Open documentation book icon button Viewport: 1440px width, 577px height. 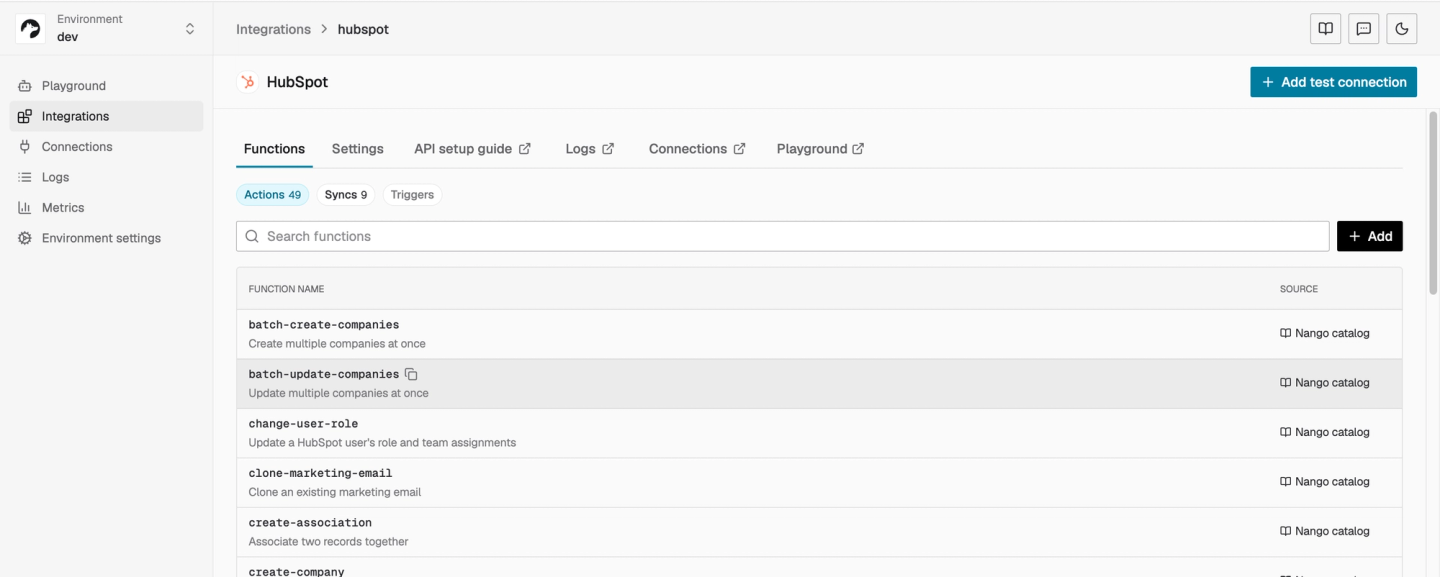pyautogui.click(x=1325, y=29)
